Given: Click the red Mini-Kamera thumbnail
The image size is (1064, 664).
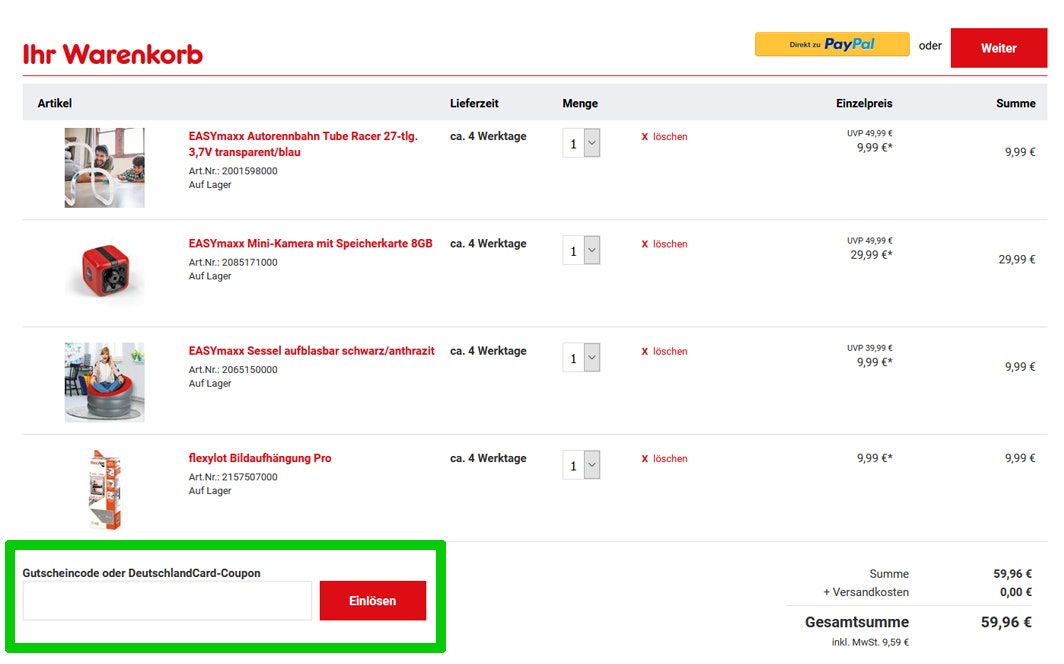Looking at the screenshot, I should (x=104, y=272).
